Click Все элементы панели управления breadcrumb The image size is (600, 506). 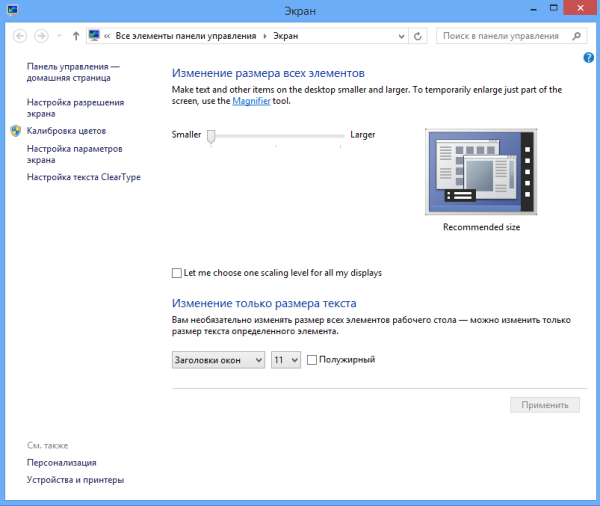click(186, 36)
